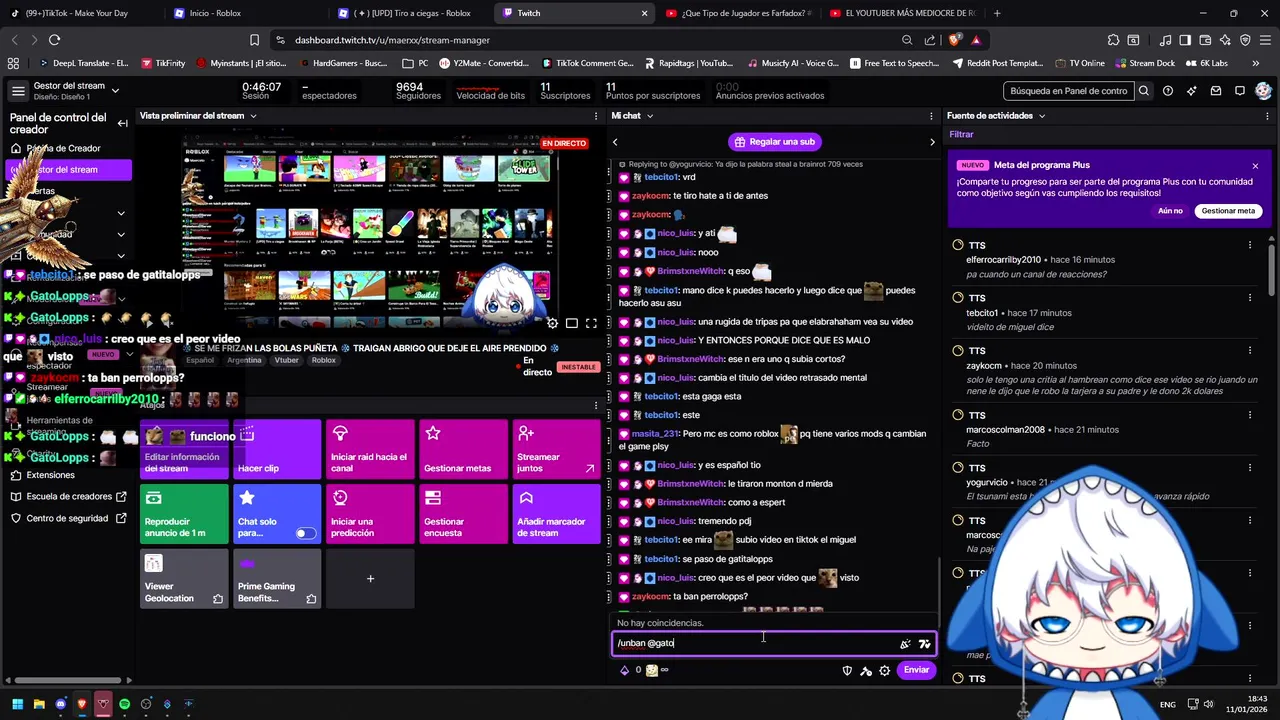This screenshot has width=1280, height=720.
Task: Open the Gestionar metas tile
Action: pos(463,449)
